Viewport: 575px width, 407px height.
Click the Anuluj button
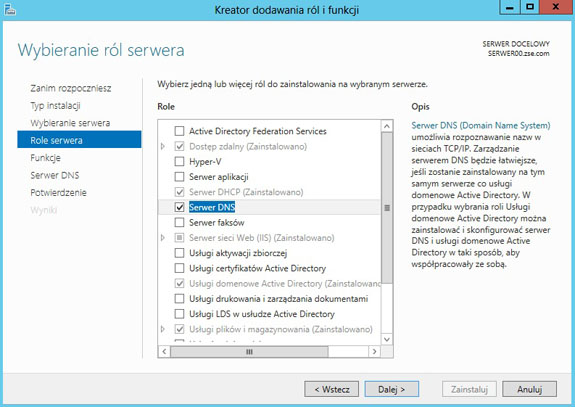(x=530, y=389)
